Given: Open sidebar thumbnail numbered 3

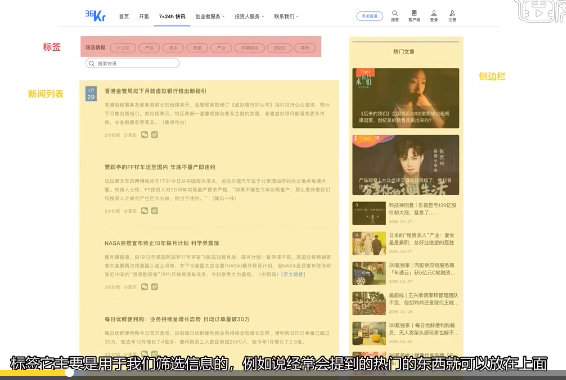Looking at the screenshot, I should point(369,213).
